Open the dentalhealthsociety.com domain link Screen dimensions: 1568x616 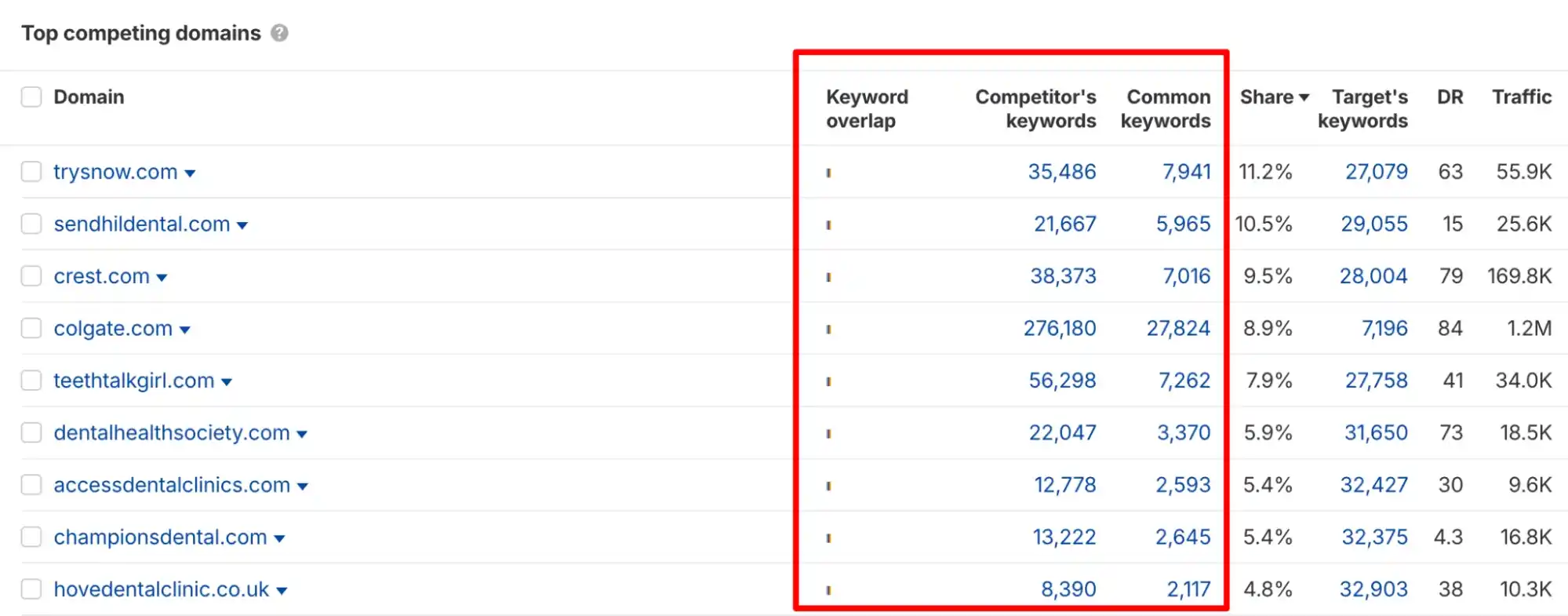(x=172, y=432)
